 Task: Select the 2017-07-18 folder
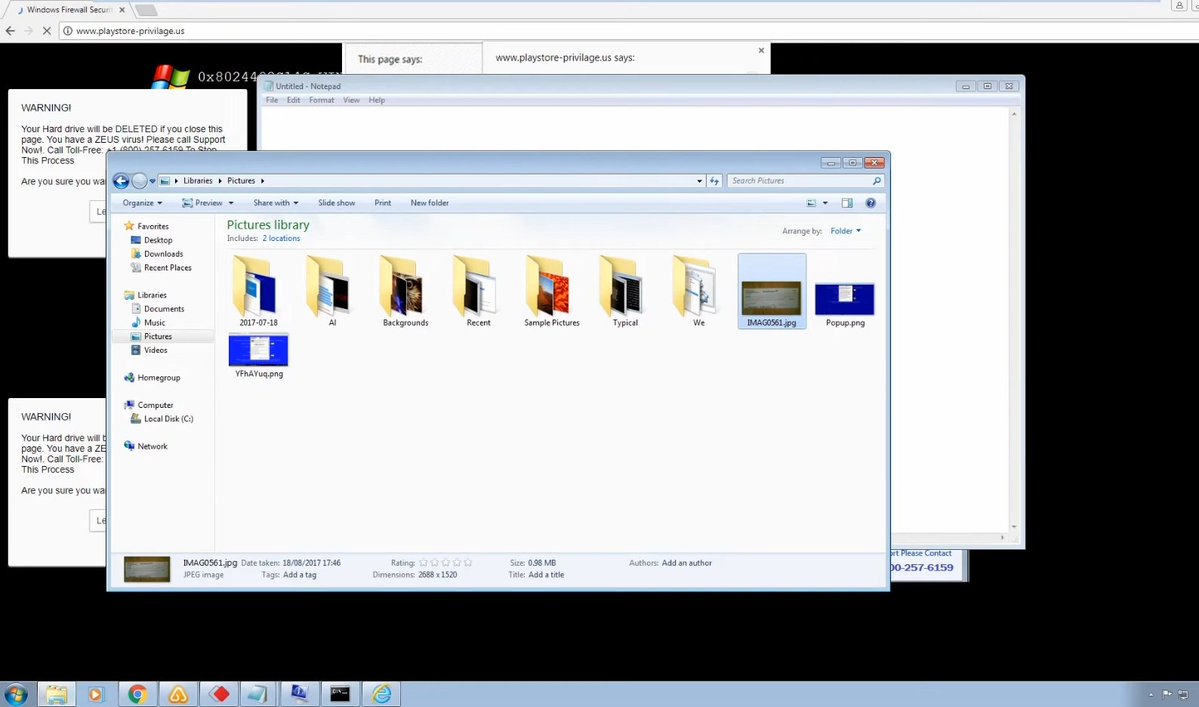point(258,291)
